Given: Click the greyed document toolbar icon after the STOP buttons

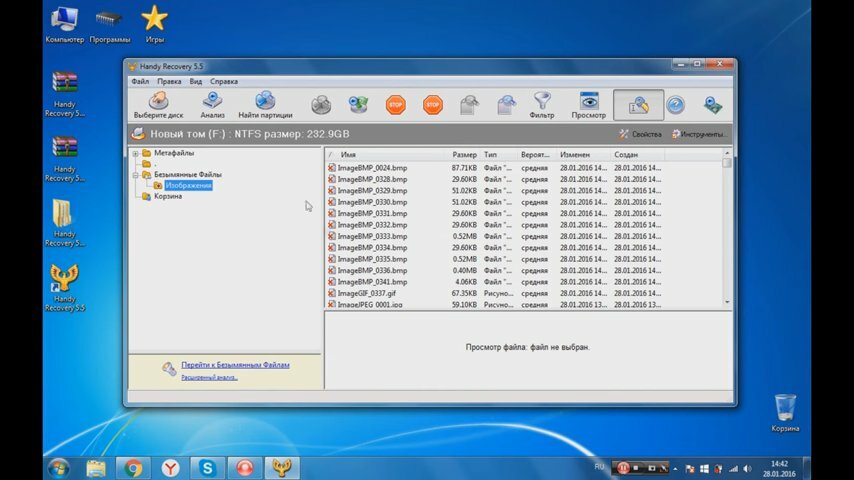Looking at the screenshot, I should 469,105.
